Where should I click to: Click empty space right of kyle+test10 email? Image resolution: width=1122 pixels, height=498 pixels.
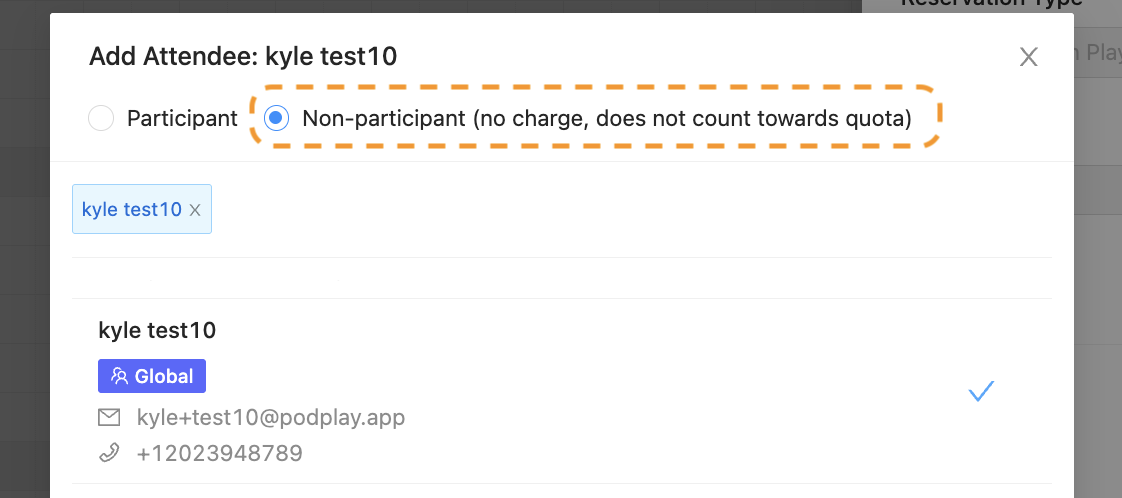click(650, 417)
